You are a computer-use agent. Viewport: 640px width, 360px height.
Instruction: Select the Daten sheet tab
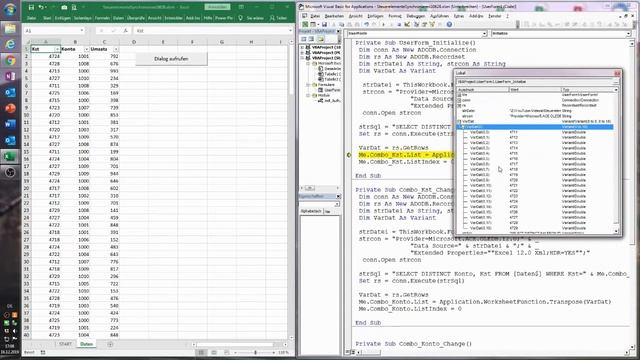click(87, 344)
